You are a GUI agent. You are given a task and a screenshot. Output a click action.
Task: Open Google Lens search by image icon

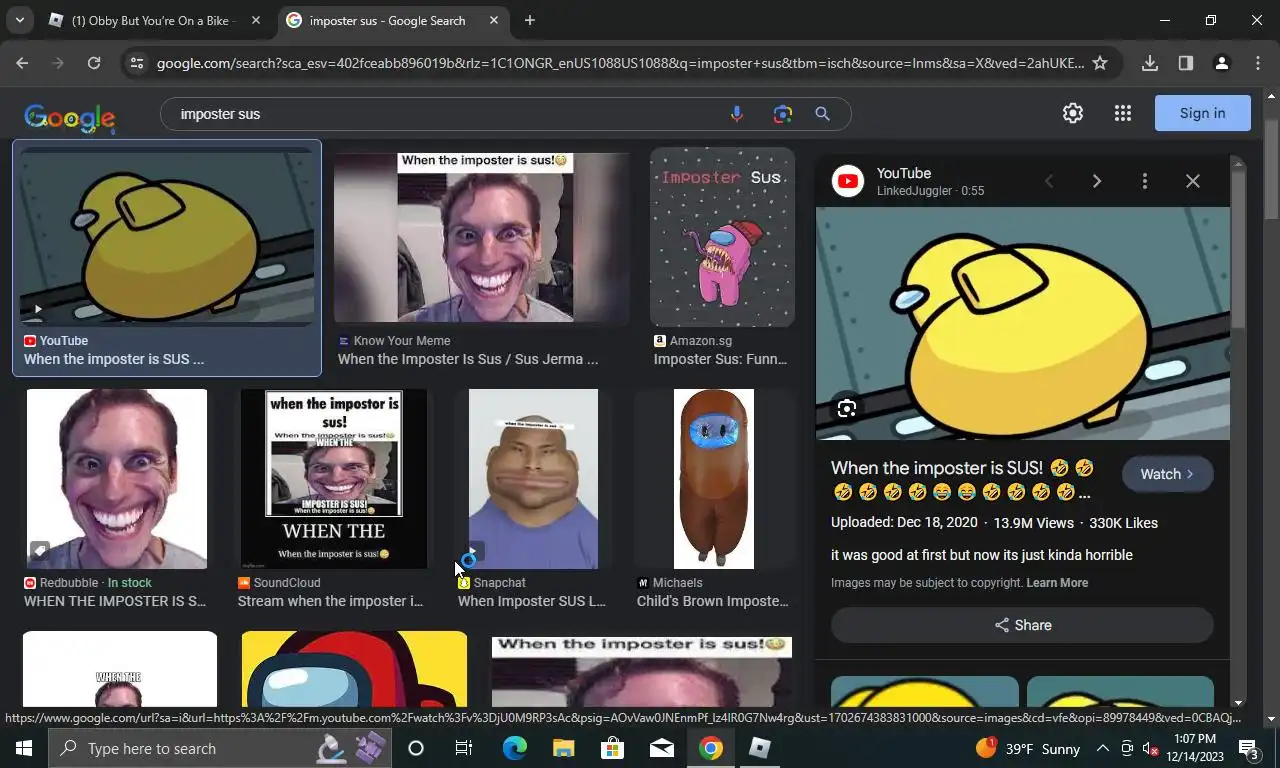[783, 114]
